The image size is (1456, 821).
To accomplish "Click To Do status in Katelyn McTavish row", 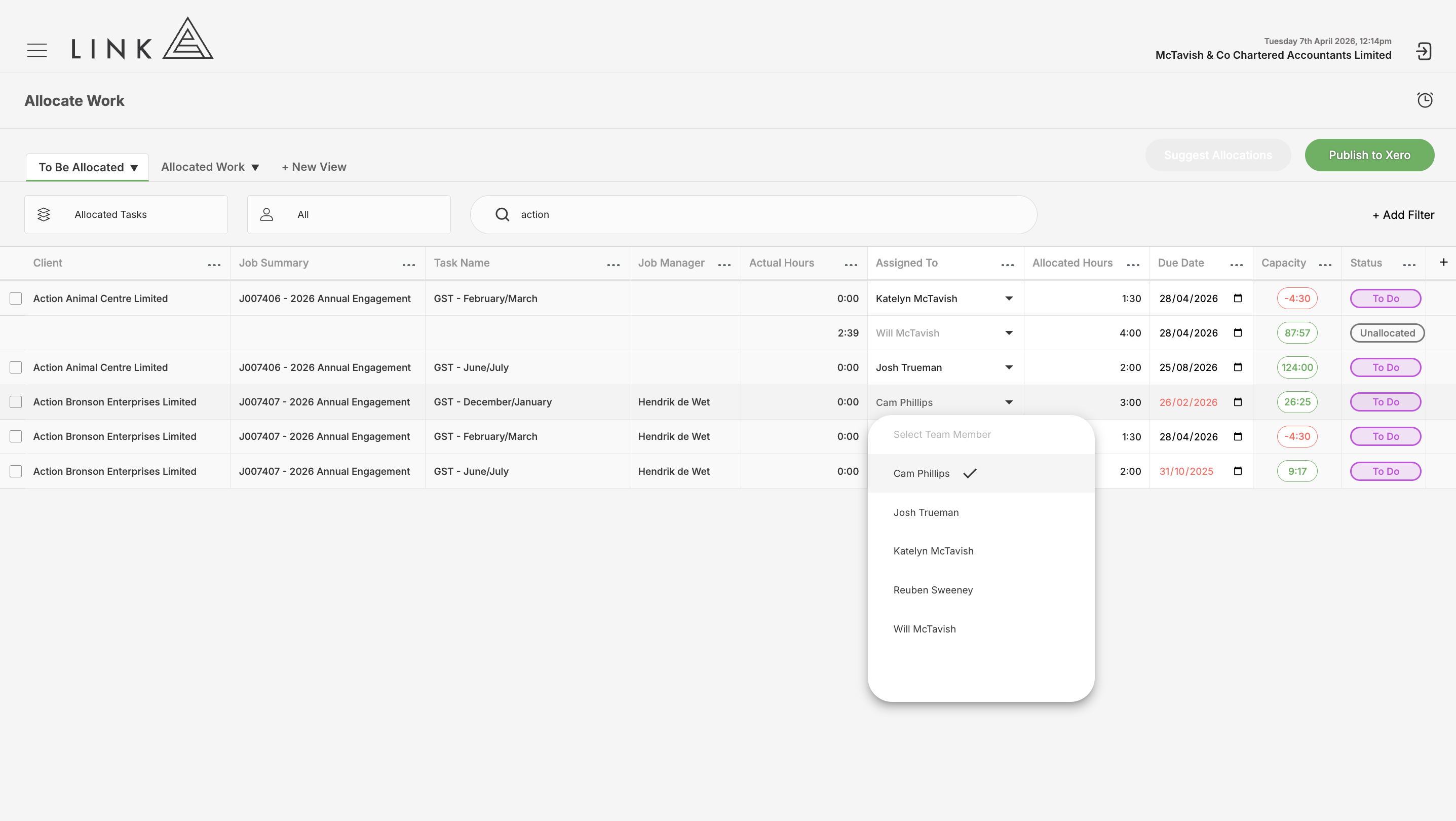I will click(1386, 298).
